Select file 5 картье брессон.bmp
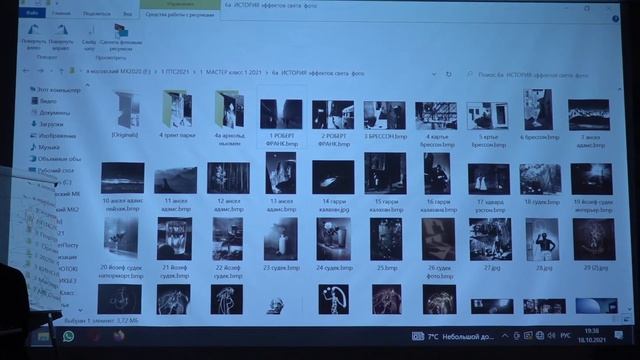640x360 pixels. (488, 124)
